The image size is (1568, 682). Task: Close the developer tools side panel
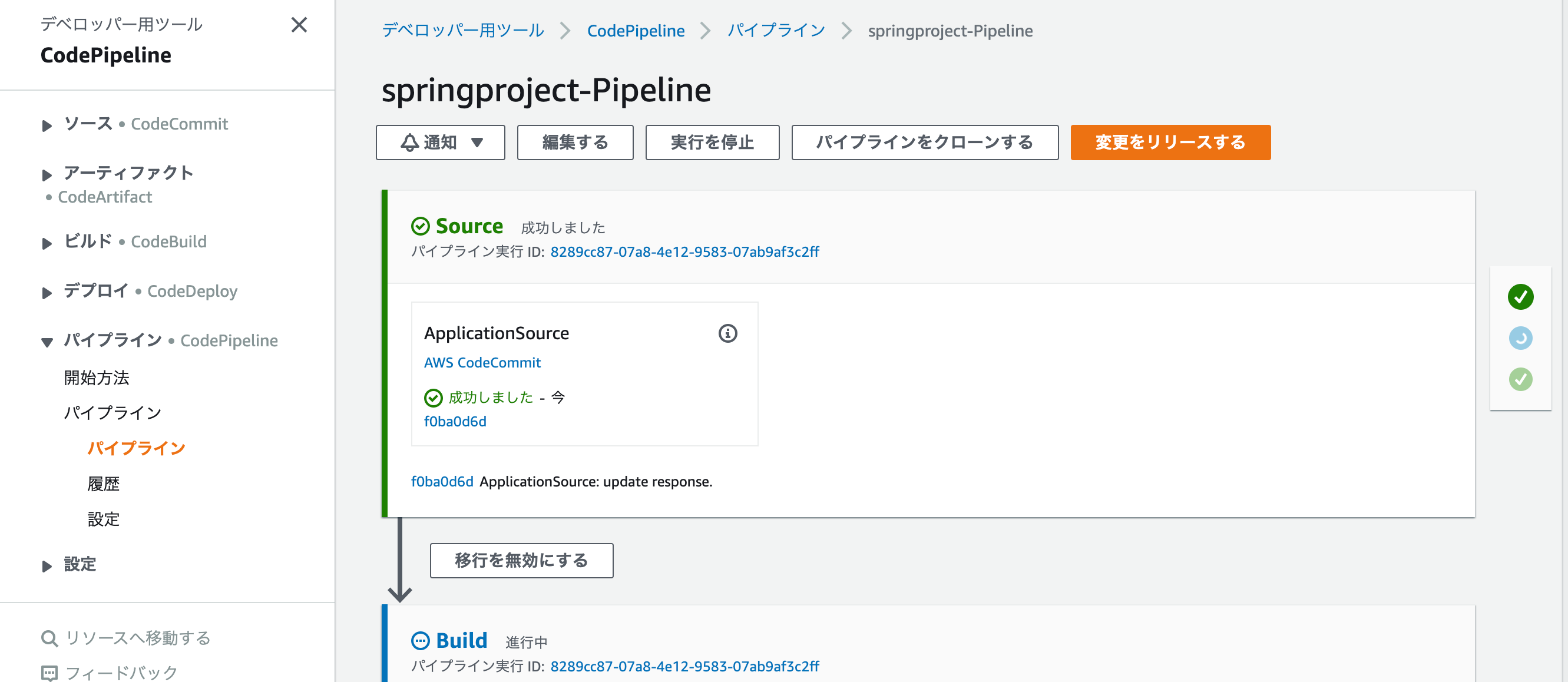point(299,25)
